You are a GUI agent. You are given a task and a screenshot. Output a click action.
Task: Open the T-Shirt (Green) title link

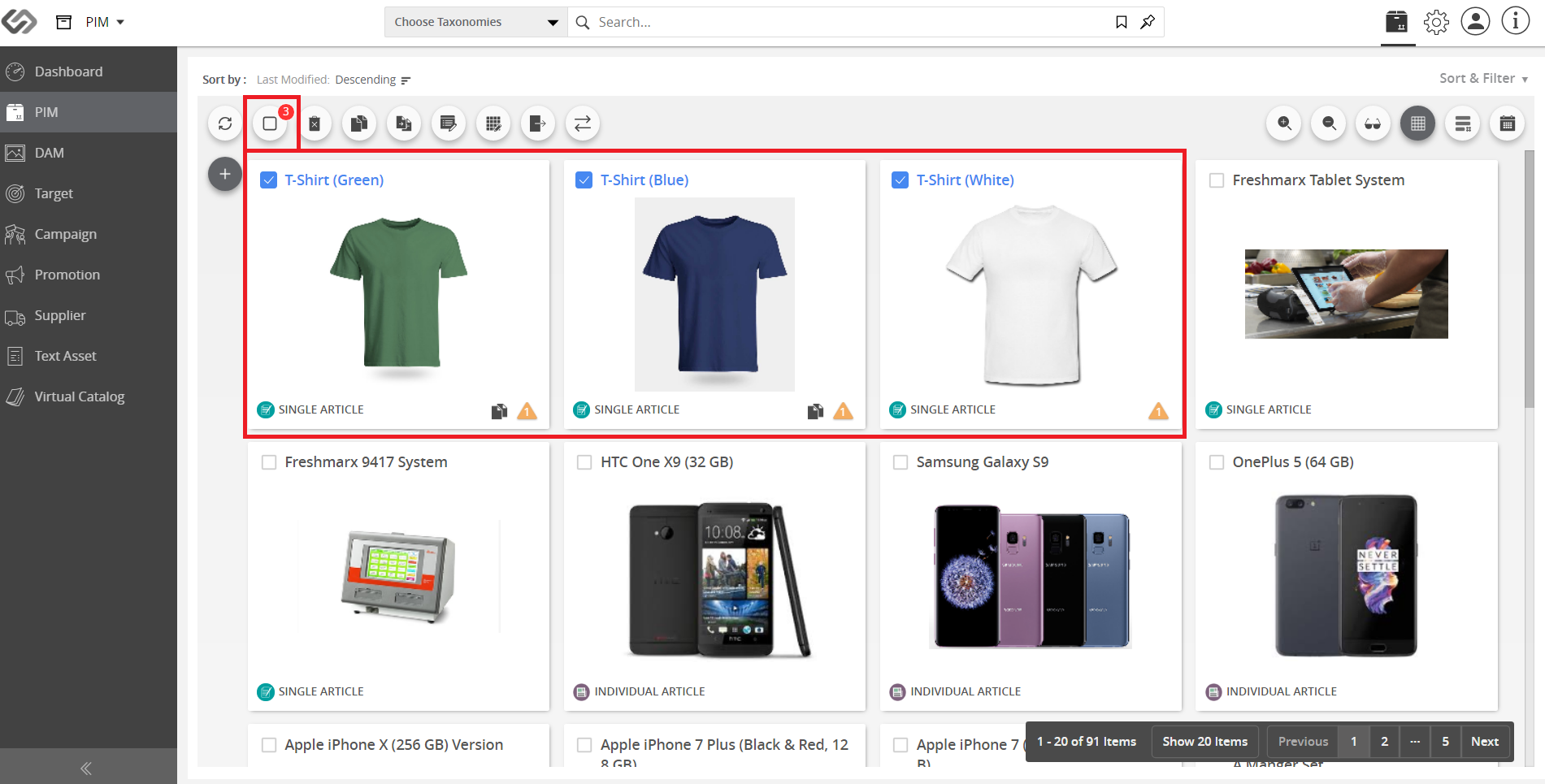334,180
